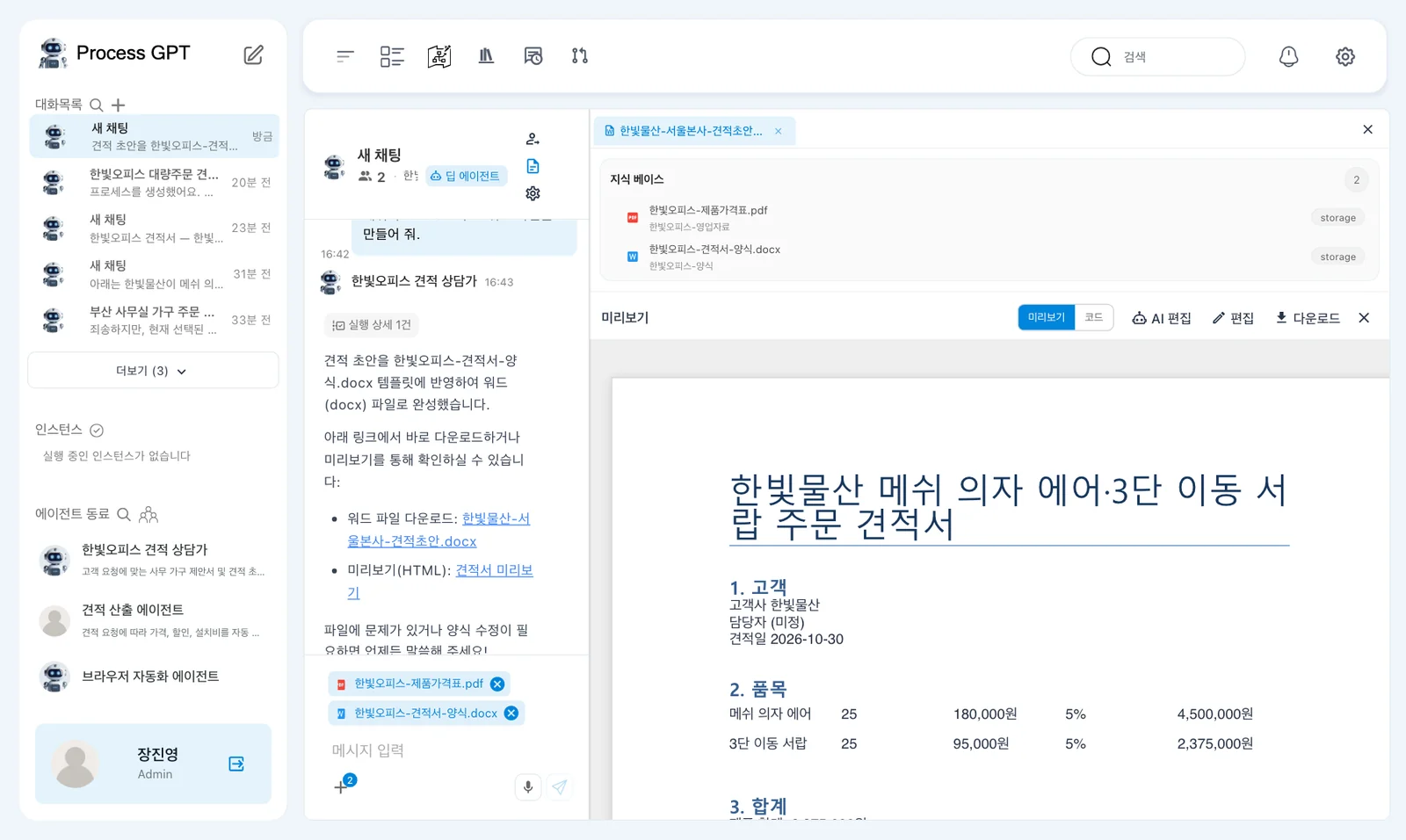Open the hamburger list menu in top toolbar
This screenshot has height=840, width=1406.
click(x=344, y=56)
